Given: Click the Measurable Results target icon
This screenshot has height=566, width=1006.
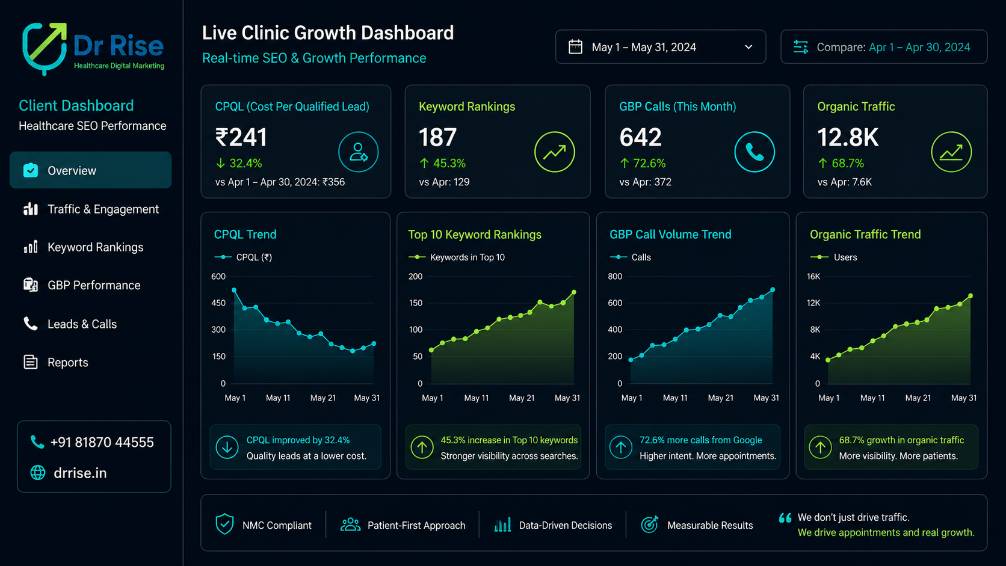Looking at the screenshot, I should pos(649,524).
